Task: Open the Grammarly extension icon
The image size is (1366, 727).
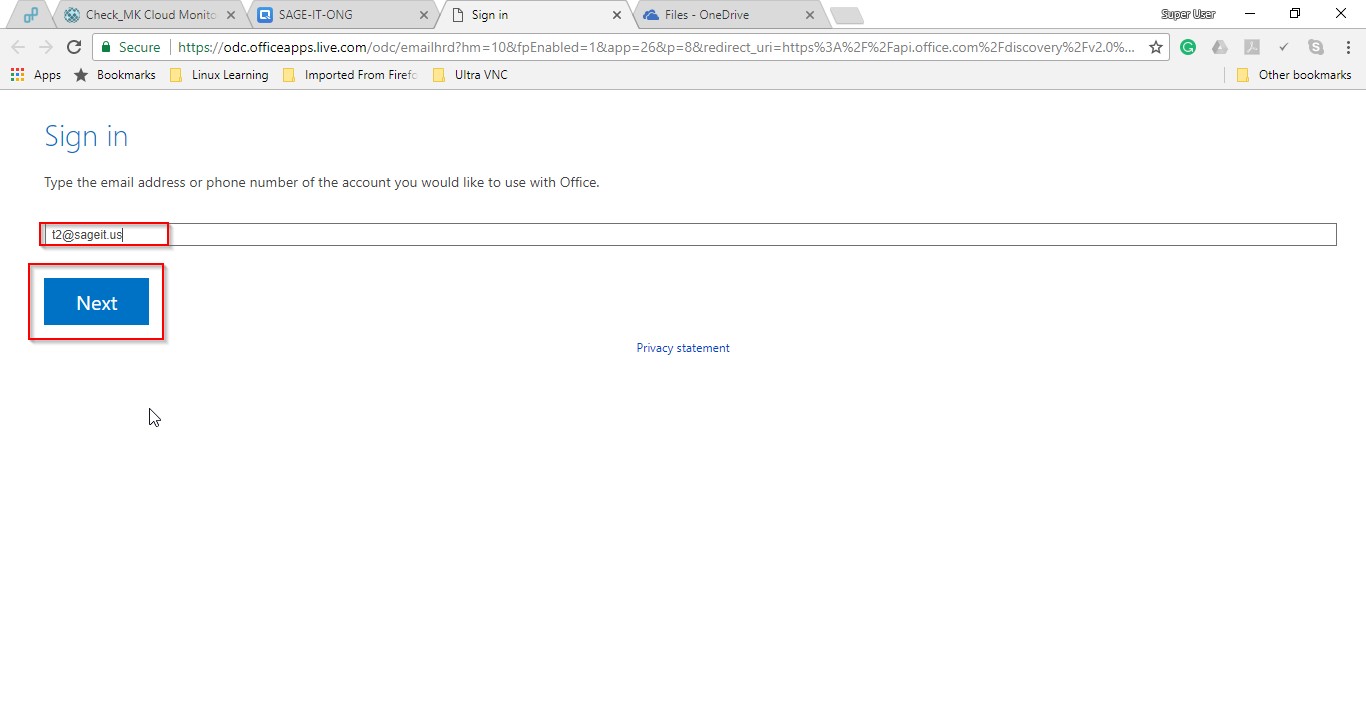Action: pyautogui.click(x=1188, y=47)
